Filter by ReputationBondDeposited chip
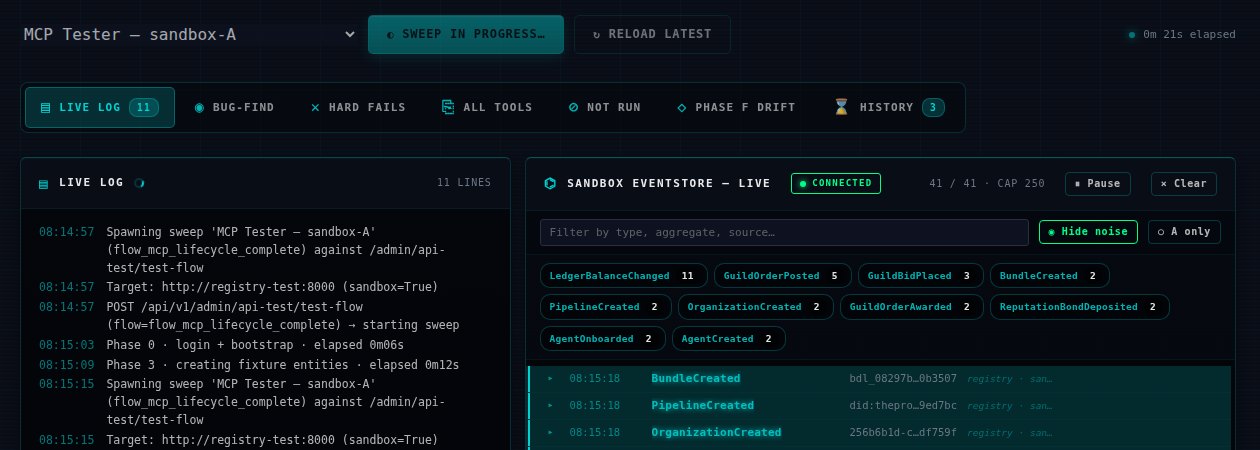 [1079, 307]
